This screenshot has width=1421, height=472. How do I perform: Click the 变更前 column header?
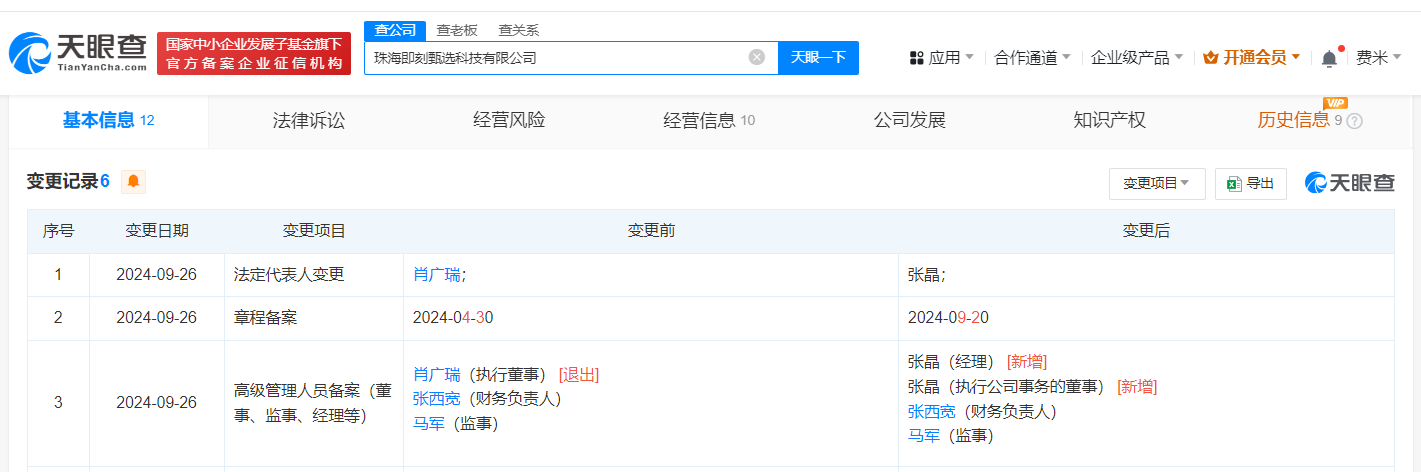(651, 231)
